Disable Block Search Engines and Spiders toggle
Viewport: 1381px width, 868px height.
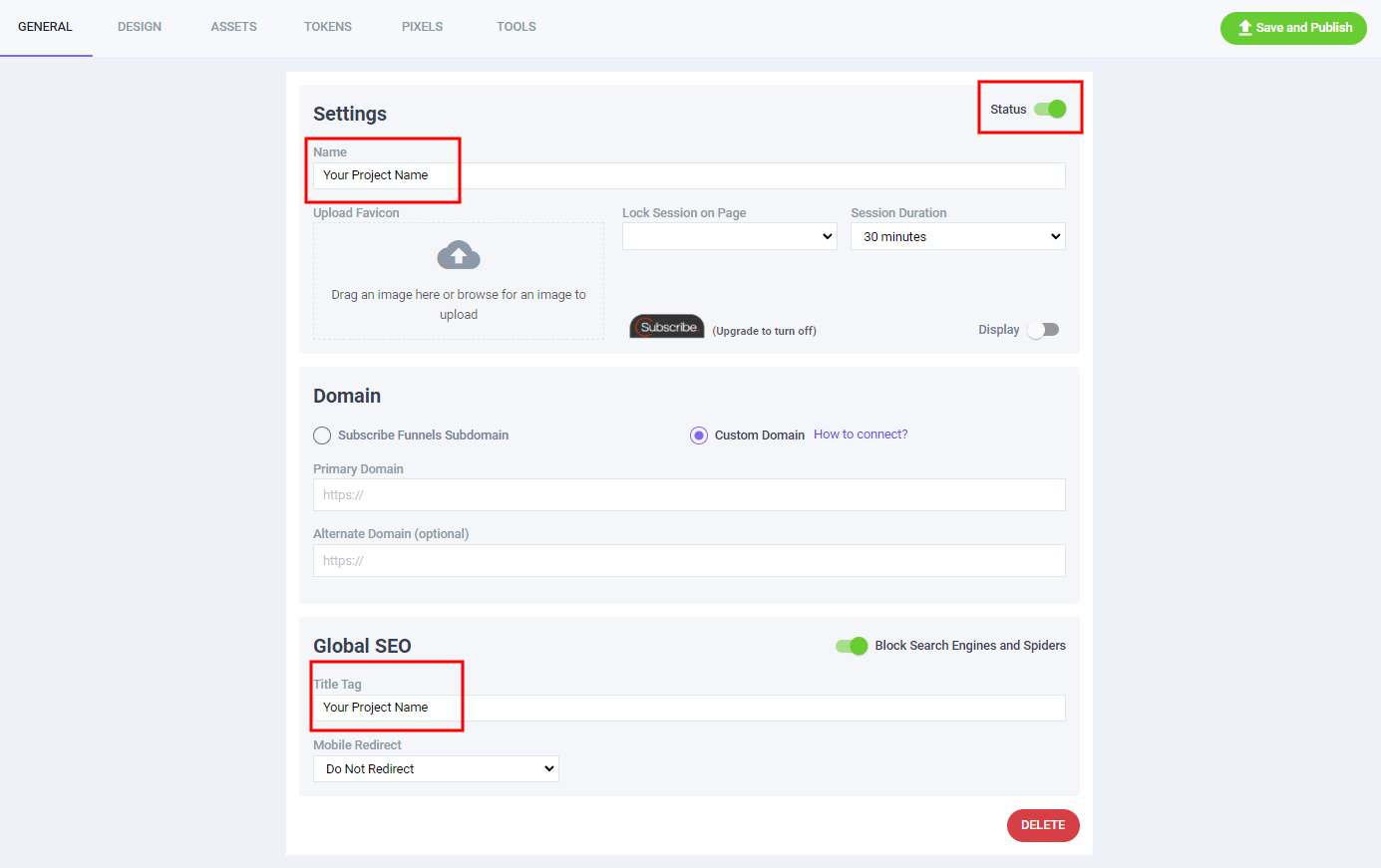[852, 646]
